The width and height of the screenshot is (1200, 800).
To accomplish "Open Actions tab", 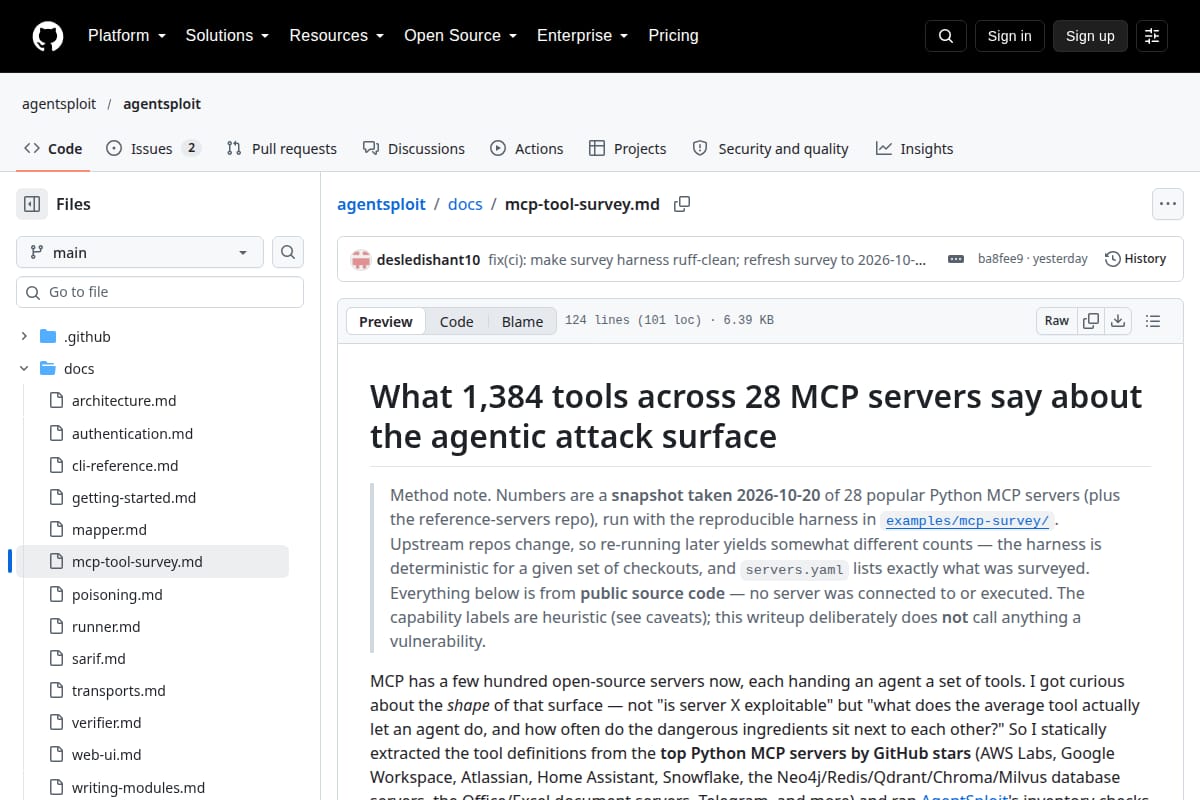I will tap(527, 148).
